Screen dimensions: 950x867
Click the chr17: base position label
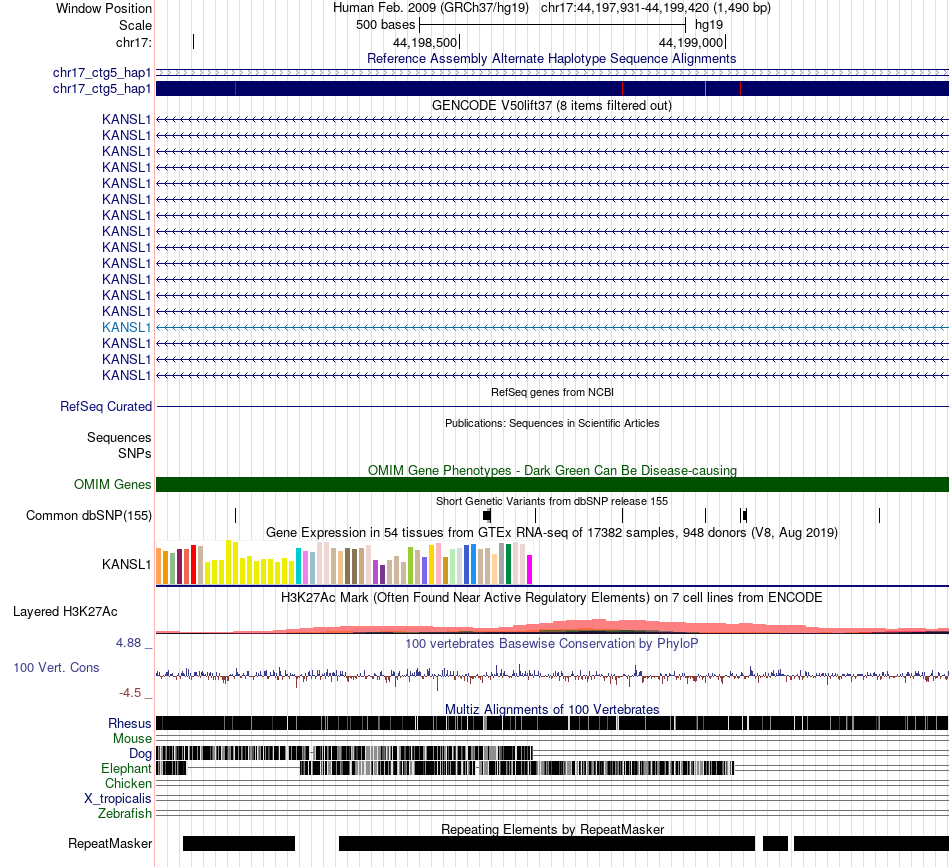point(133,42)
